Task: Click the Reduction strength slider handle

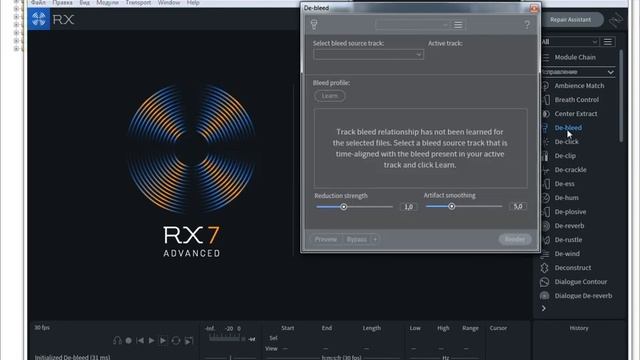Action: [344, 207]
